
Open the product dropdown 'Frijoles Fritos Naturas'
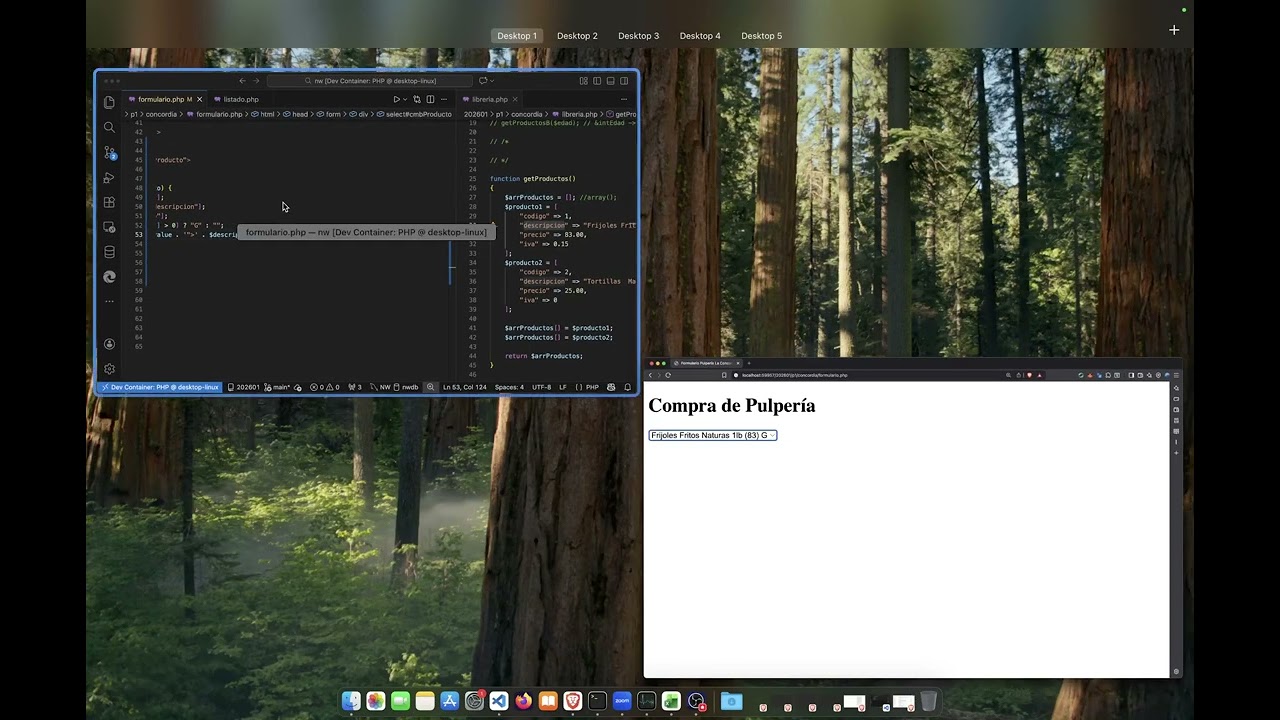pyautogui.click(x=713, y=435)
